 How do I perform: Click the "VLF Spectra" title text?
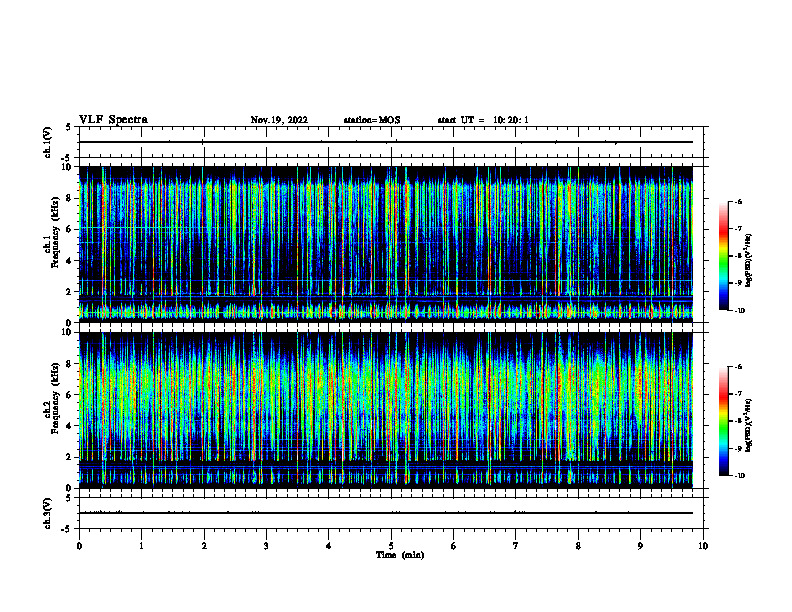pos(113,120)
